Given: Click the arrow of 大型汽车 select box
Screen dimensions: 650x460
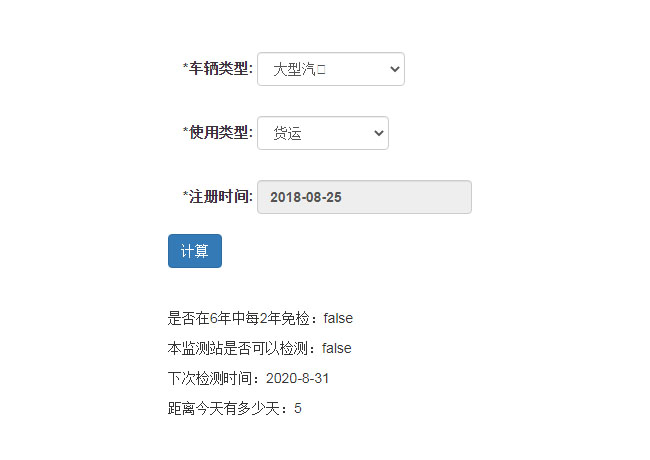Looking at the screenshot, I should [394, 69].
